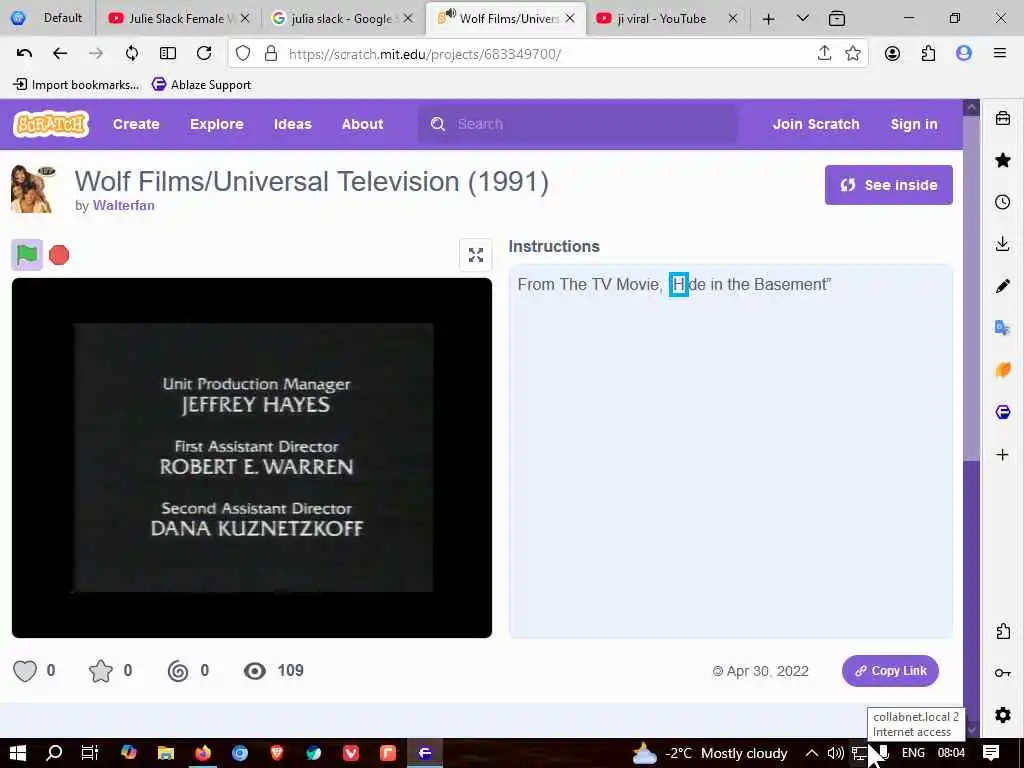
Task: Open the About page
Action: tap(362, 124)
